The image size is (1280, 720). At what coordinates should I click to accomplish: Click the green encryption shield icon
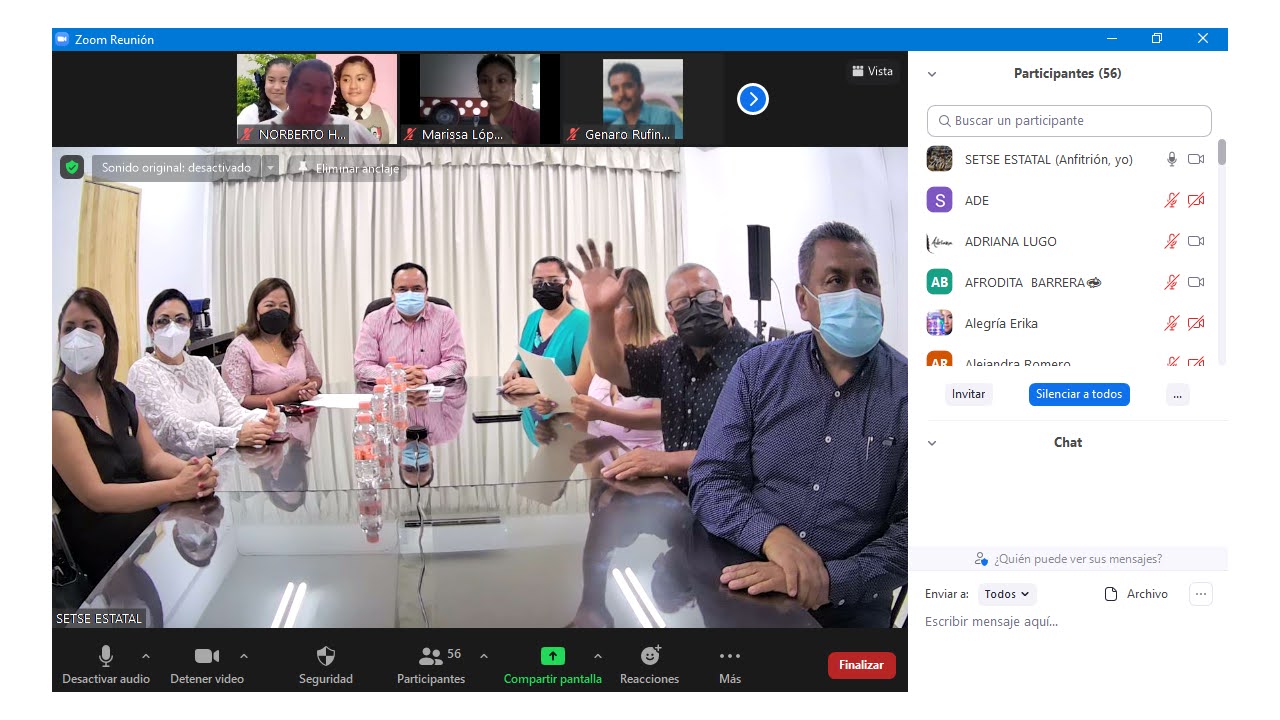71,167
